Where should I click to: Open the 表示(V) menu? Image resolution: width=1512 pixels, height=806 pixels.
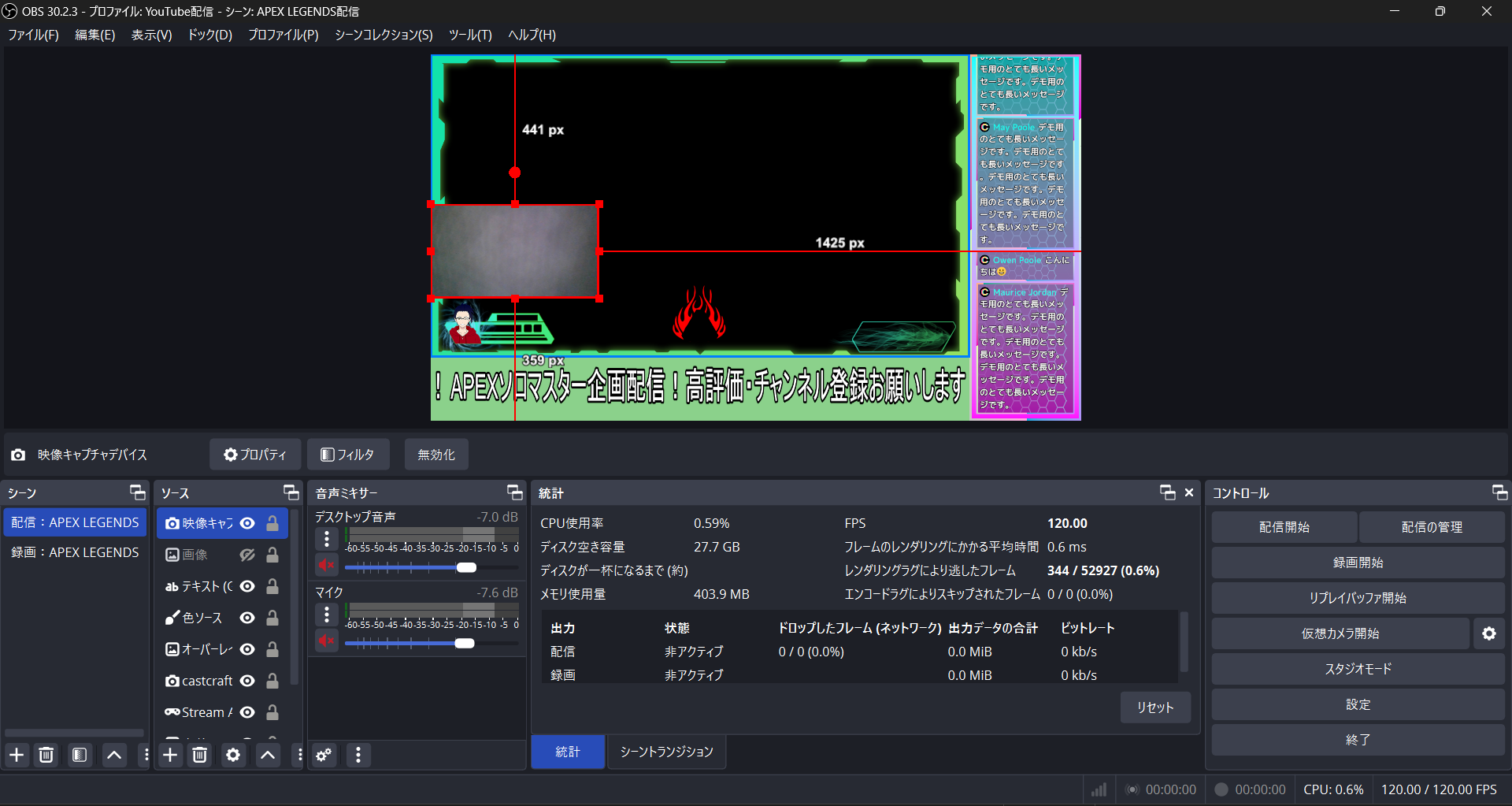pyautogui.click(x=151, y=35)
